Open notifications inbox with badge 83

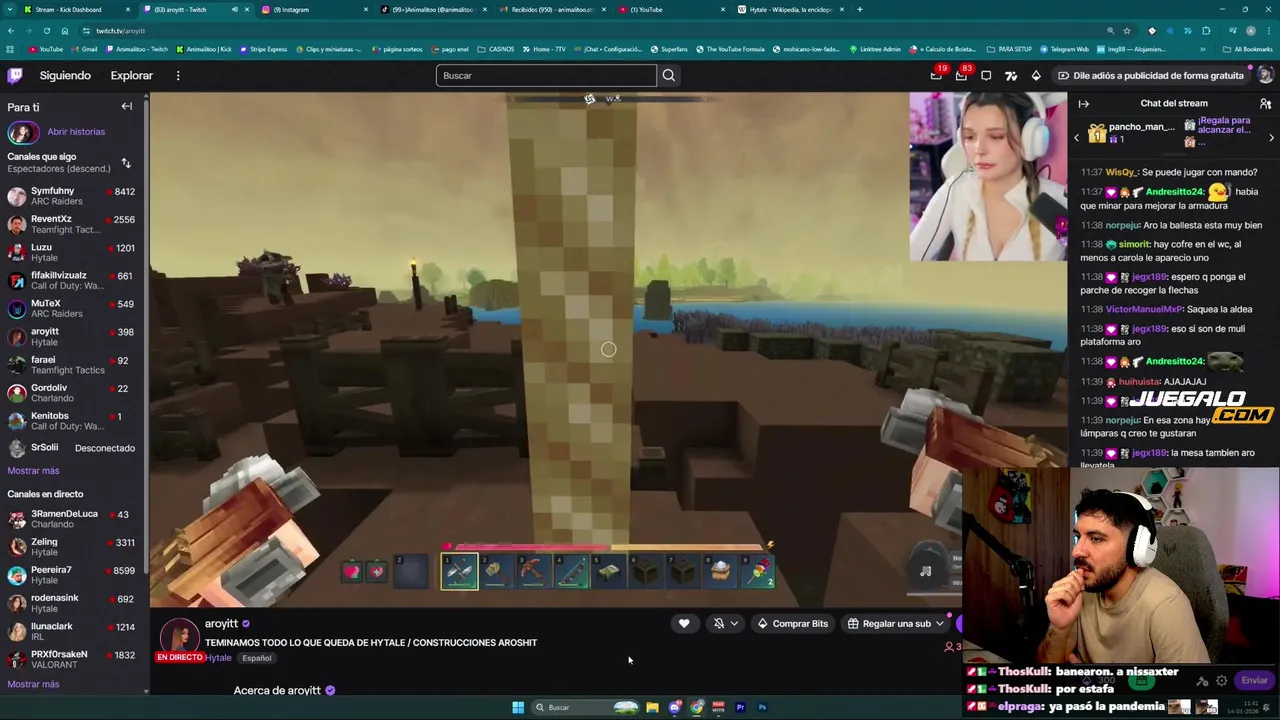961,76
